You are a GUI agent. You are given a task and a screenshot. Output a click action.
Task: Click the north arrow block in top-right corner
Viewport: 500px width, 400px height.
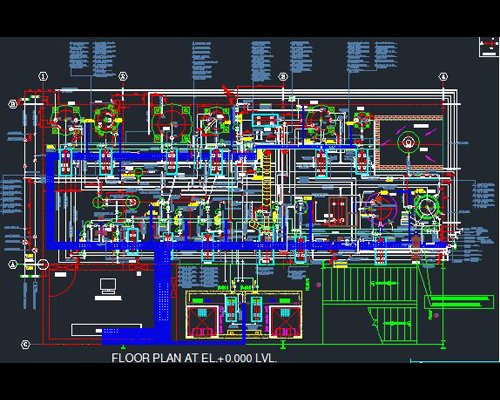pyautogui.click(x=489, y=47)
